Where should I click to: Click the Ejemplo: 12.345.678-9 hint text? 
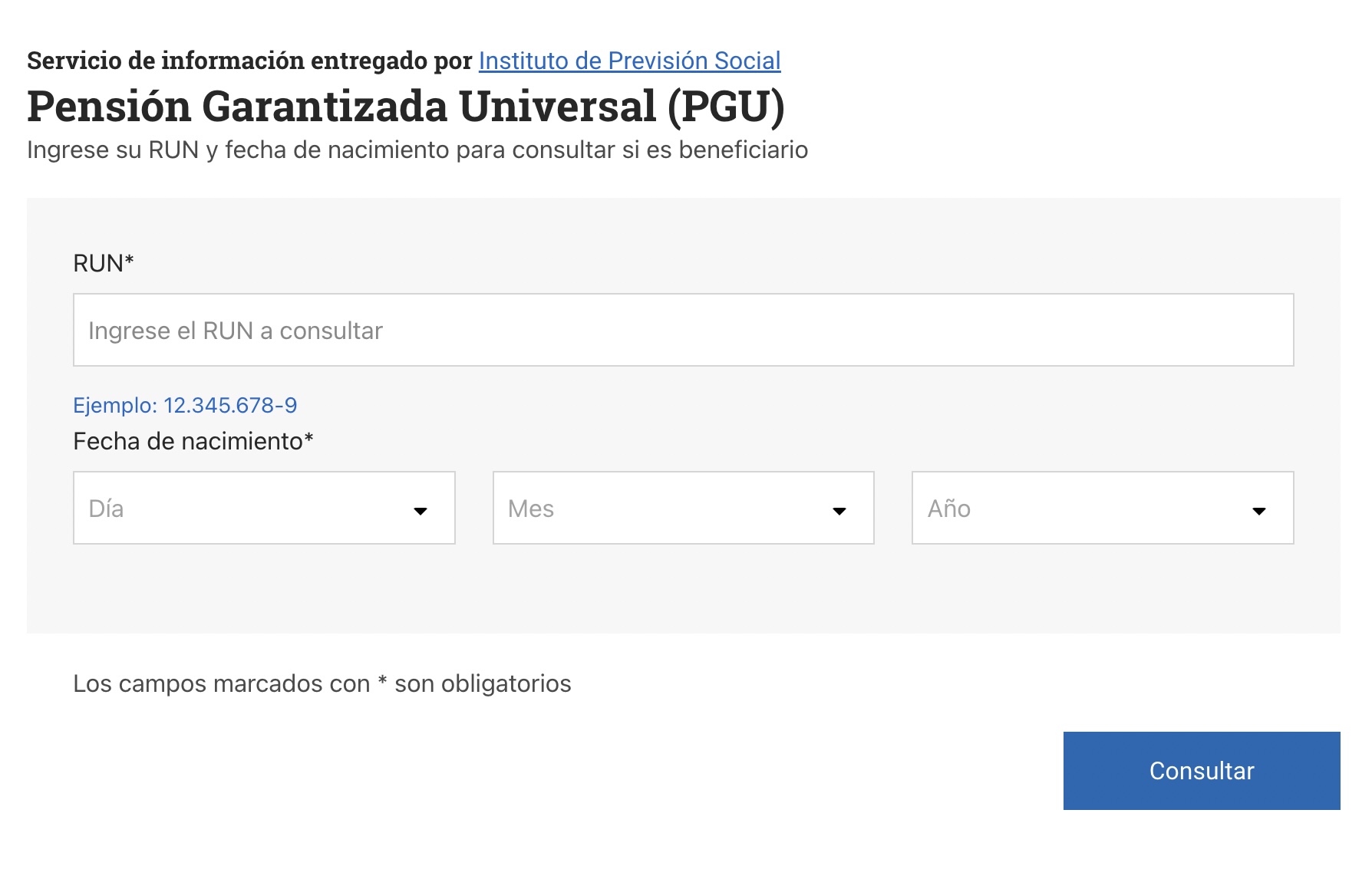click(185, 405)
